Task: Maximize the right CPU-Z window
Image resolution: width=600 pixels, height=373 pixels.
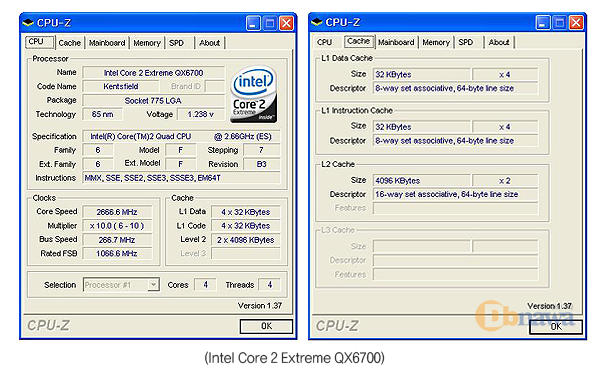Action: click(x=559, y=23)
